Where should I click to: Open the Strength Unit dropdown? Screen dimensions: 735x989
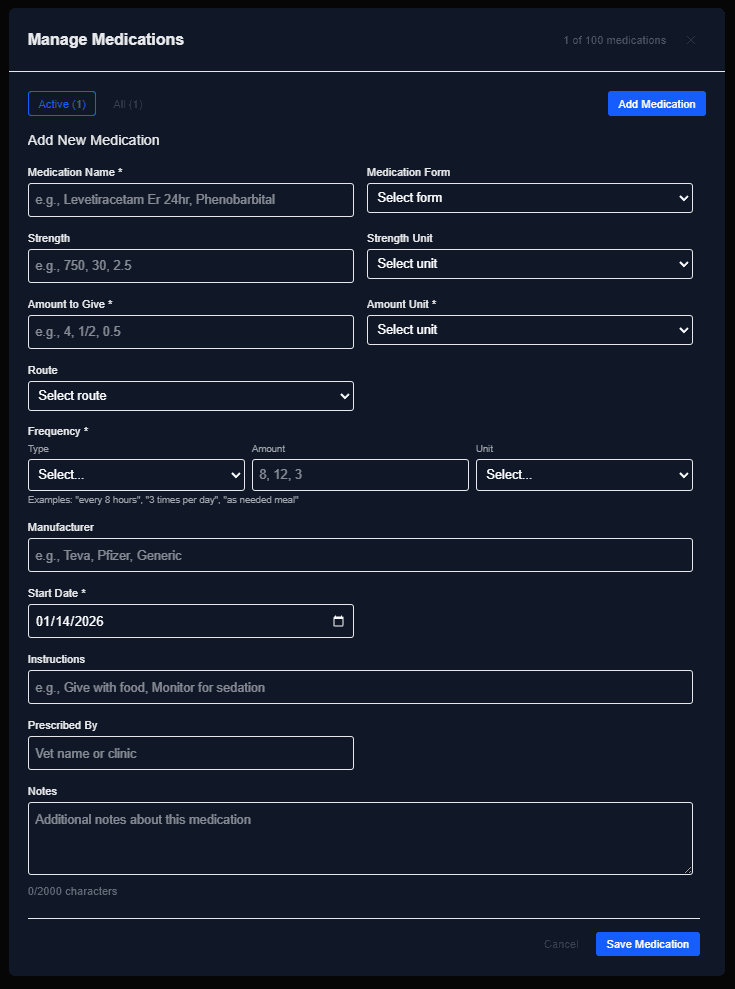[529, 264]
